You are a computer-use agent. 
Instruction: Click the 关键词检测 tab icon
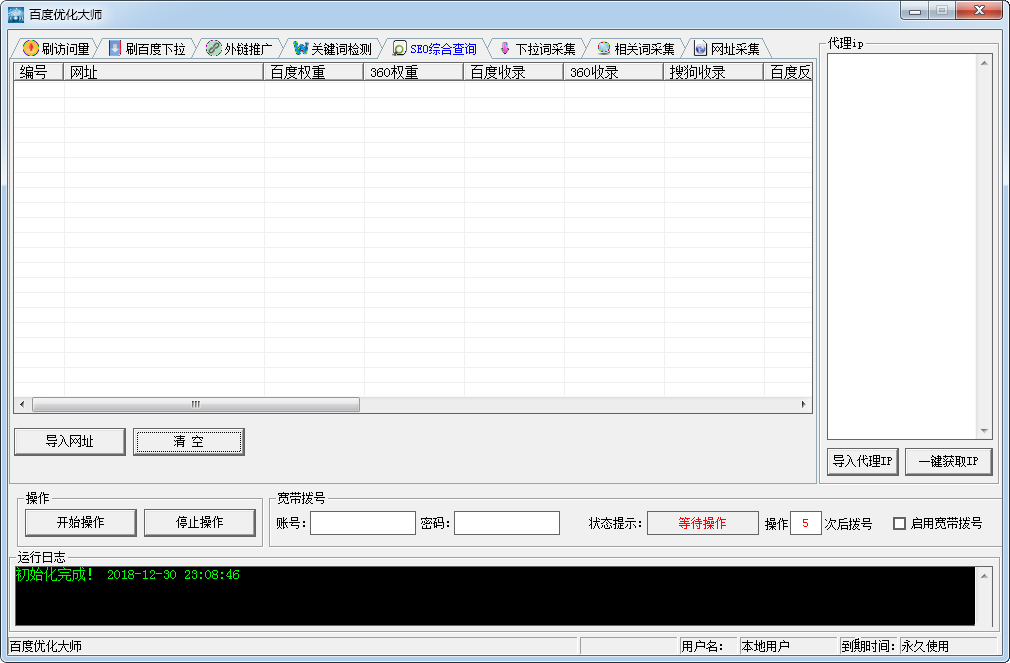pyautogui.click(x=300, y=48)
